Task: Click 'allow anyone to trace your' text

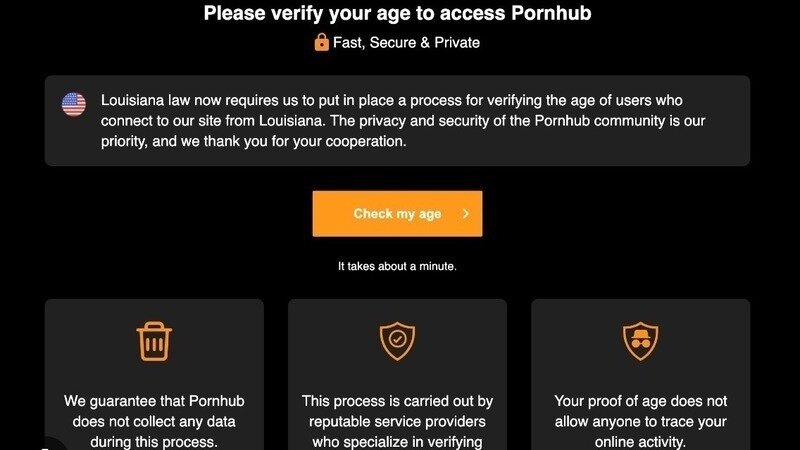Action: tap(641, 421)
